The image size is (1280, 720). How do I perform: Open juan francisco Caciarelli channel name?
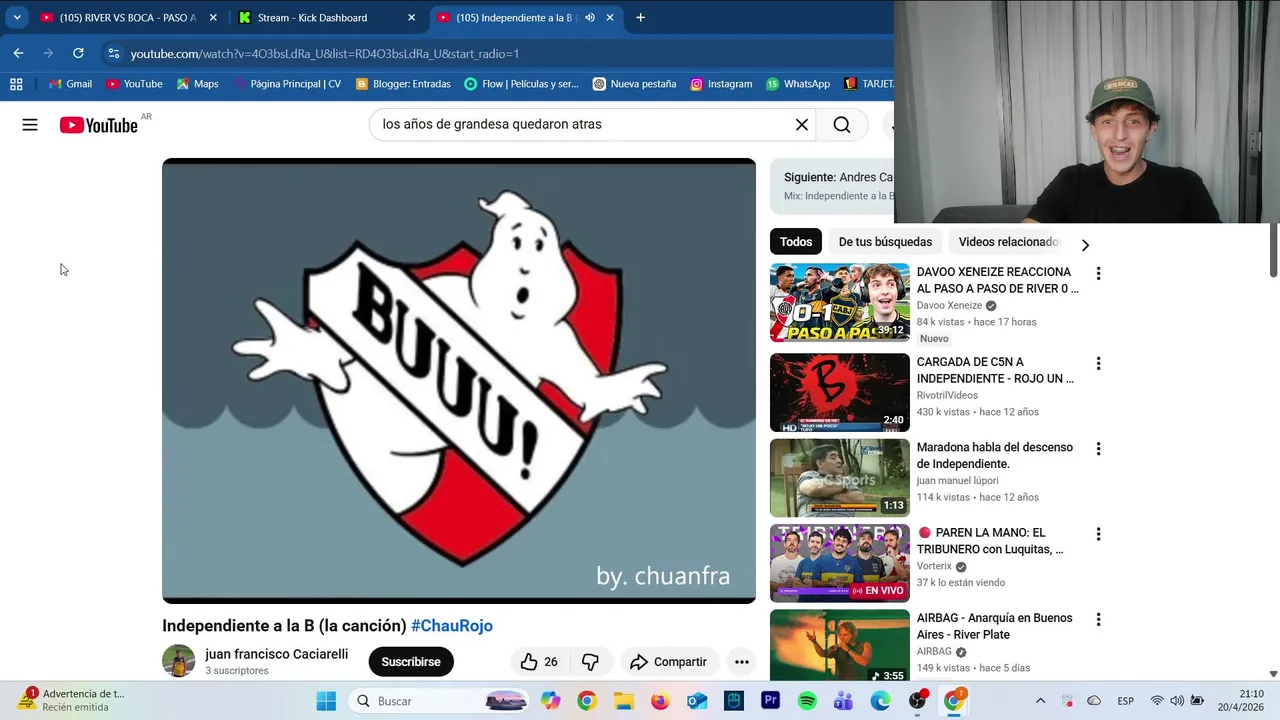tap(277, 654)
